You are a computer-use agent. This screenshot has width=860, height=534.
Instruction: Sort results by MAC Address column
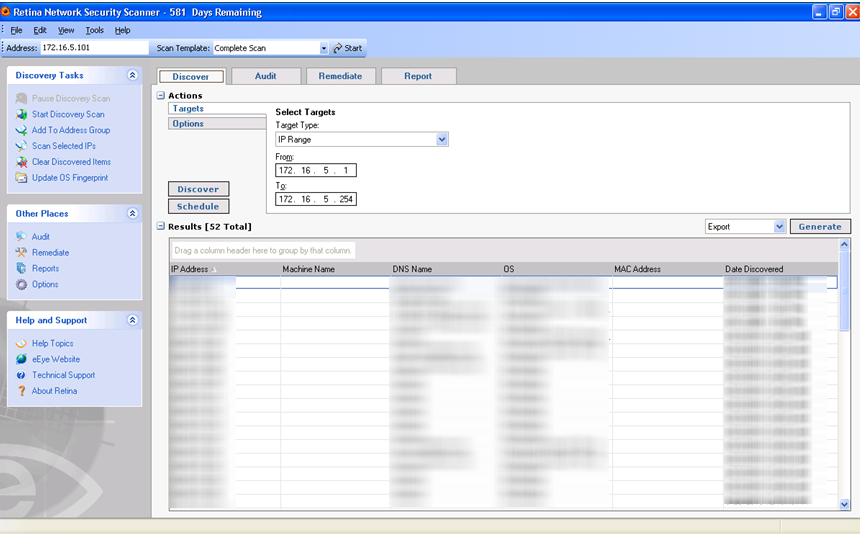point(667,269)
